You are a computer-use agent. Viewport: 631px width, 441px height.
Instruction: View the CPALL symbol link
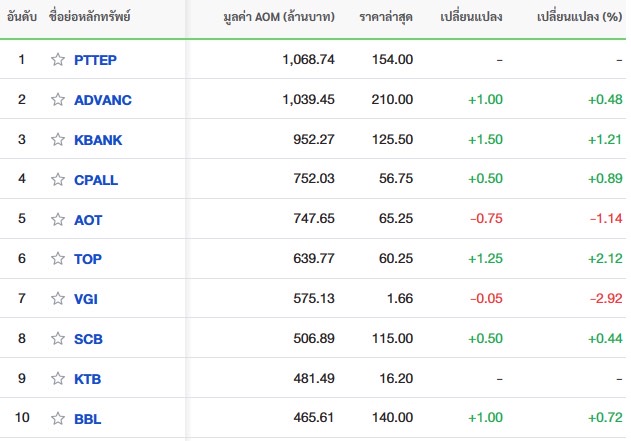(x=96, y=180)
